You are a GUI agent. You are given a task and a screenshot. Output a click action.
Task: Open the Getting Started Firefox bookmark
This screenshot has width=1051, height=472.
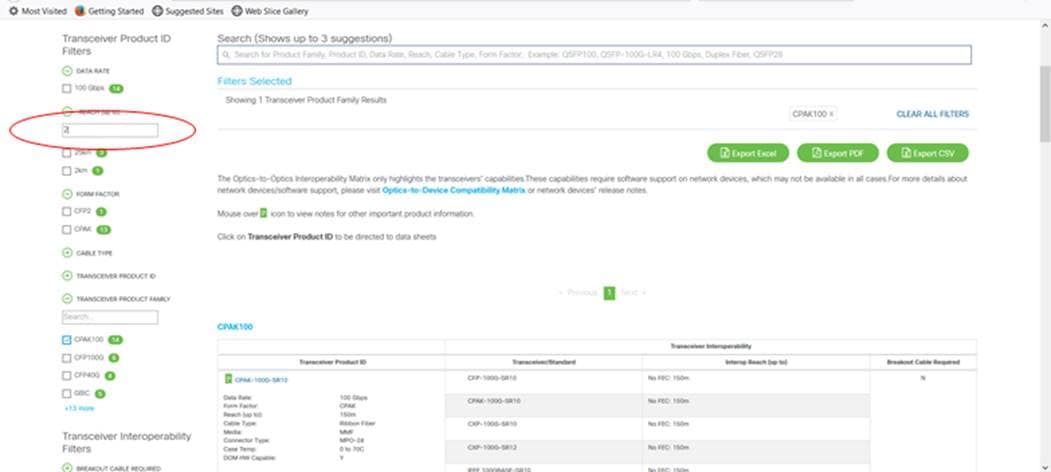click(109, 11)
